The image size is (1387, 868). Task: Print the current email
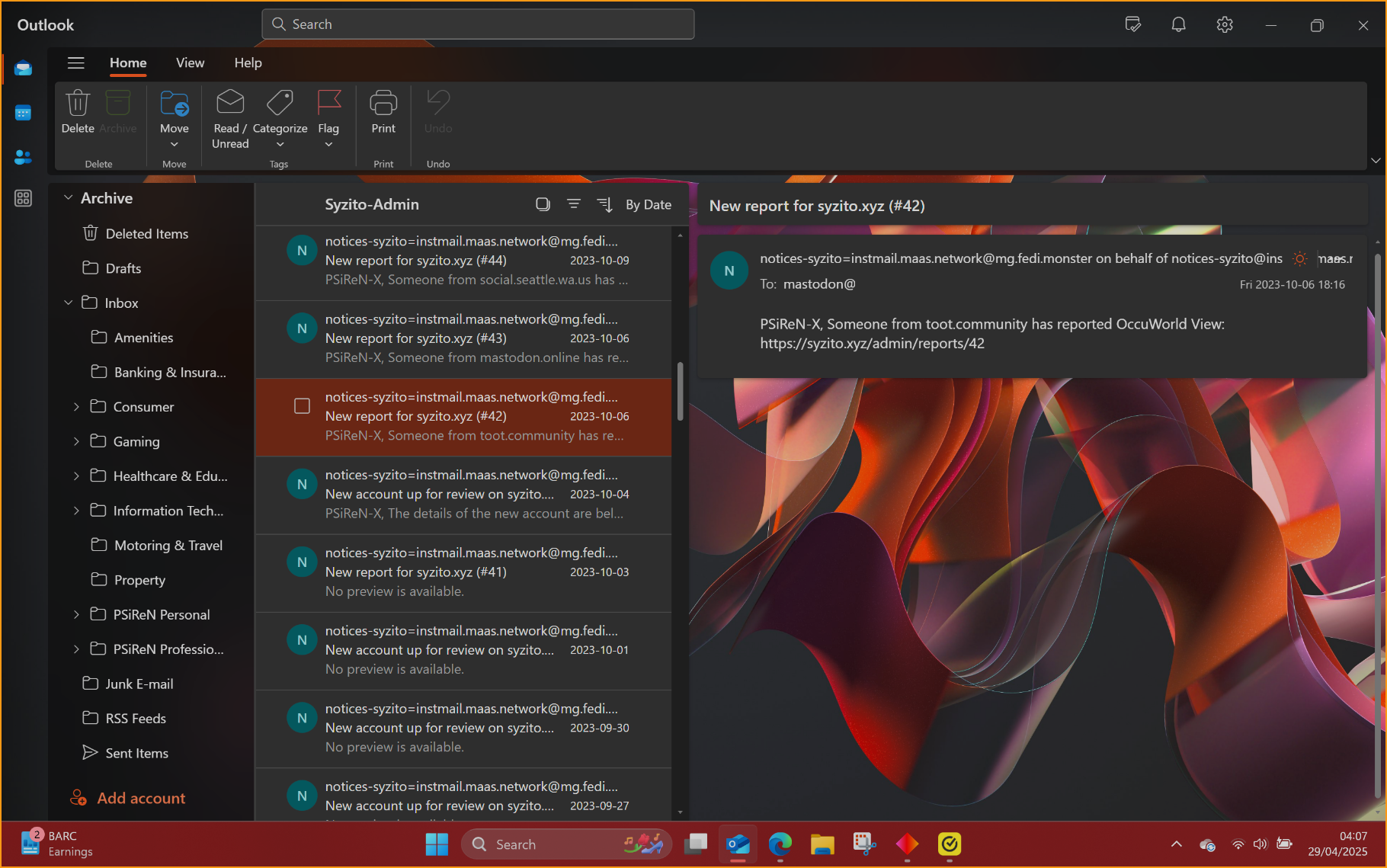383,112
